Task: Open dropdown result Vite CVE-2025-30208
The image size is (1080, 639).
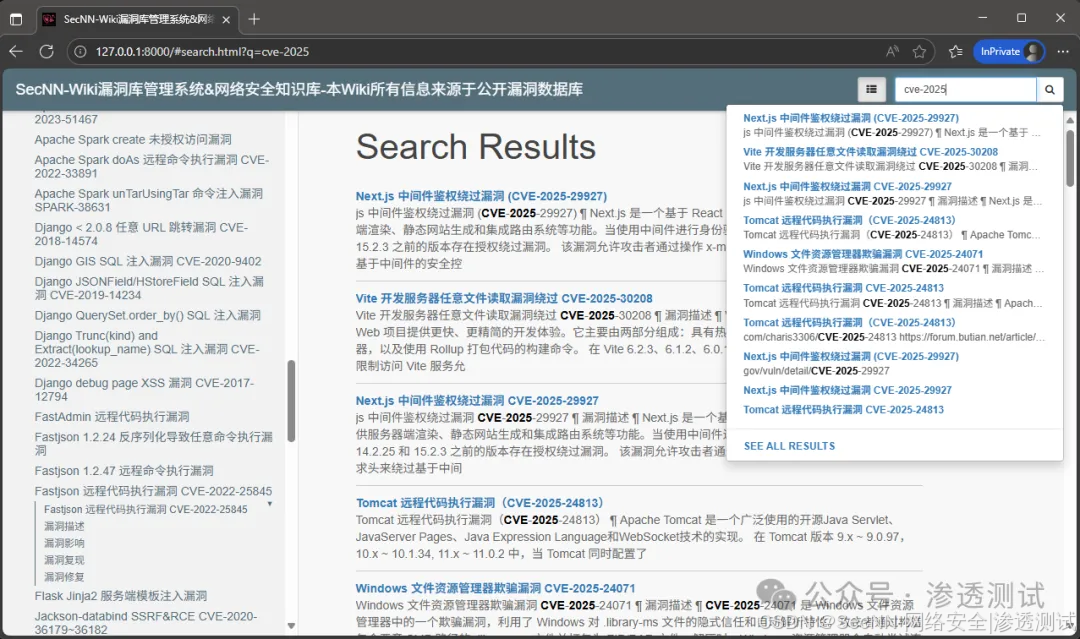Action: click(x=871, y=152)
